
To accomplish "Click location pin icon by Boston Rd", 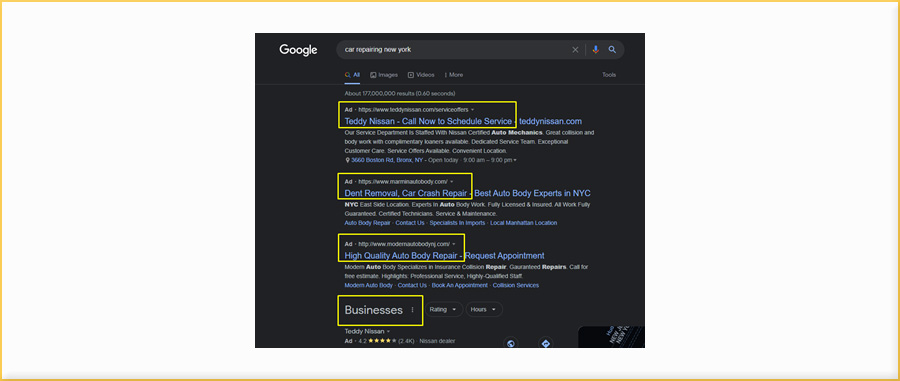I will tap(347, 160).
